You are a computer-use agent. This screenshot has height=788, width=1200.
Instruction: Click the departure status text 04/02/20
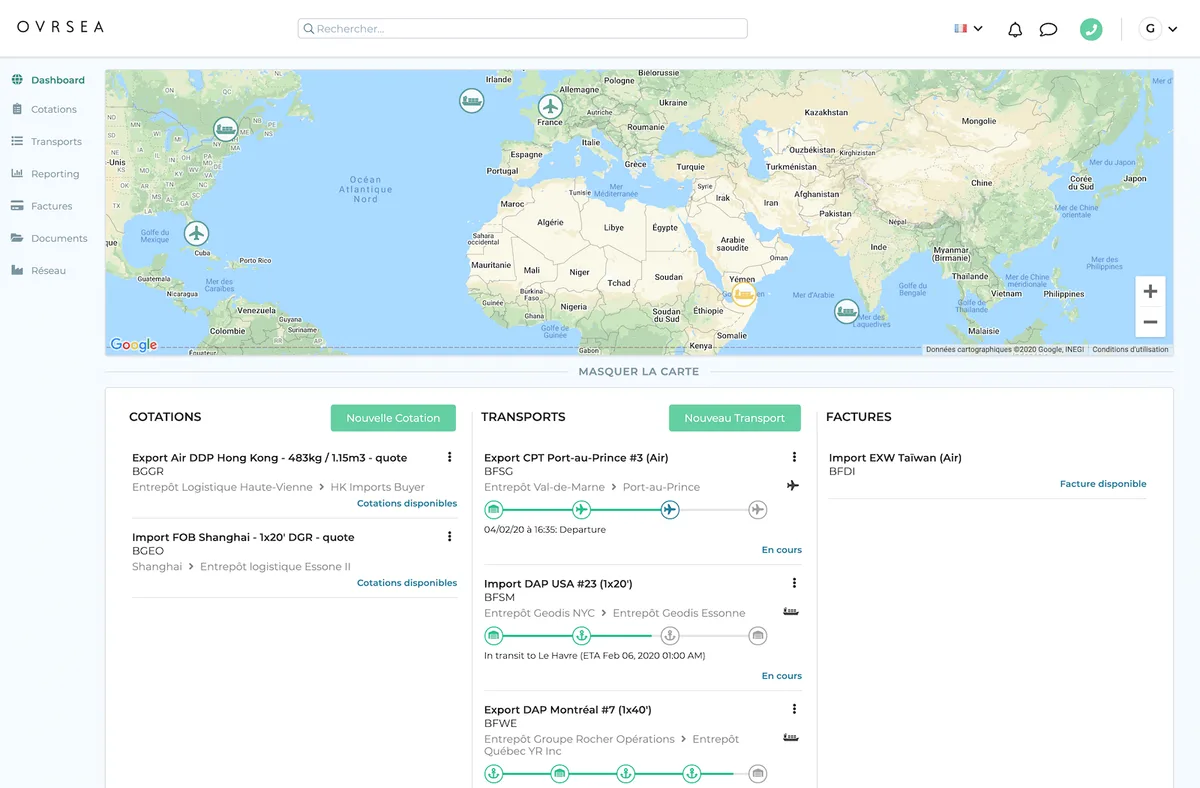tap(545, 530)
